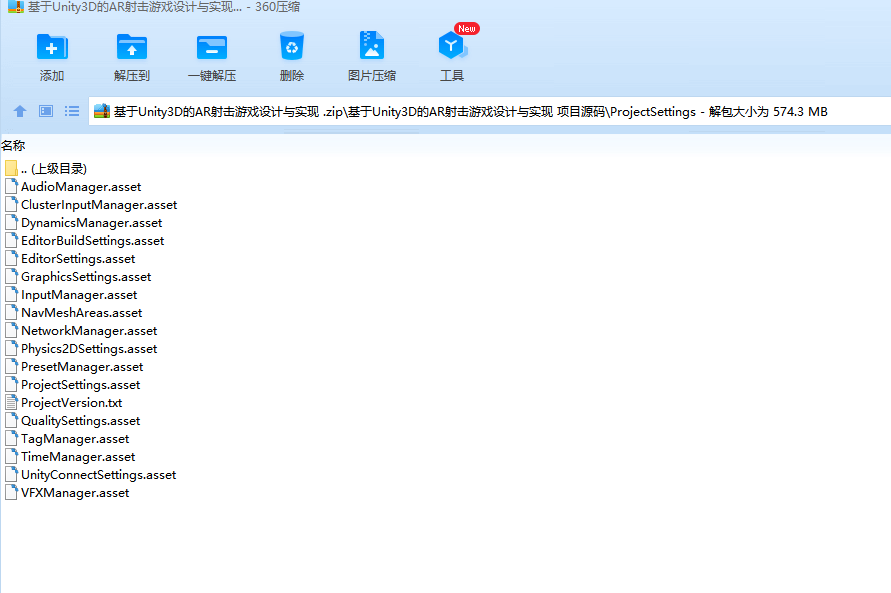Screen dimensions: 891x593
Task: Go up one level with the up arrow icon
Action: coord(20,111)
